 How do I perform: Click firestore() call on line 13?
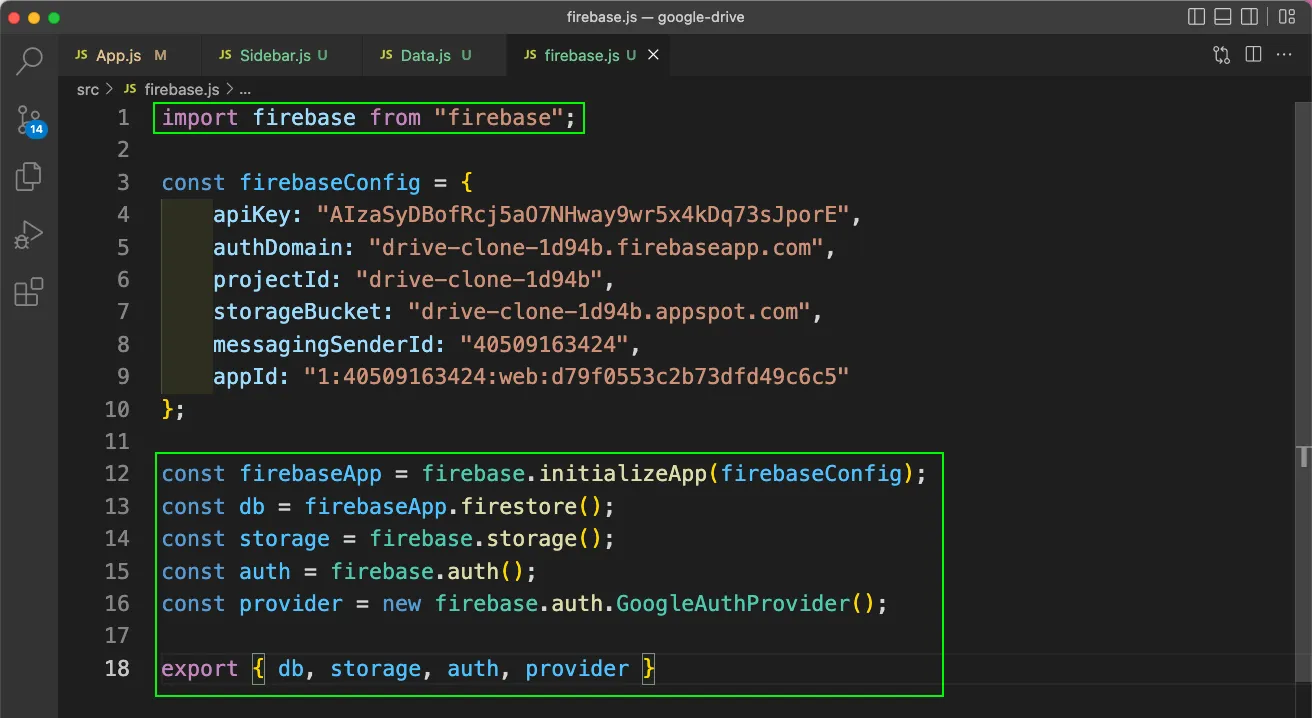532,506
